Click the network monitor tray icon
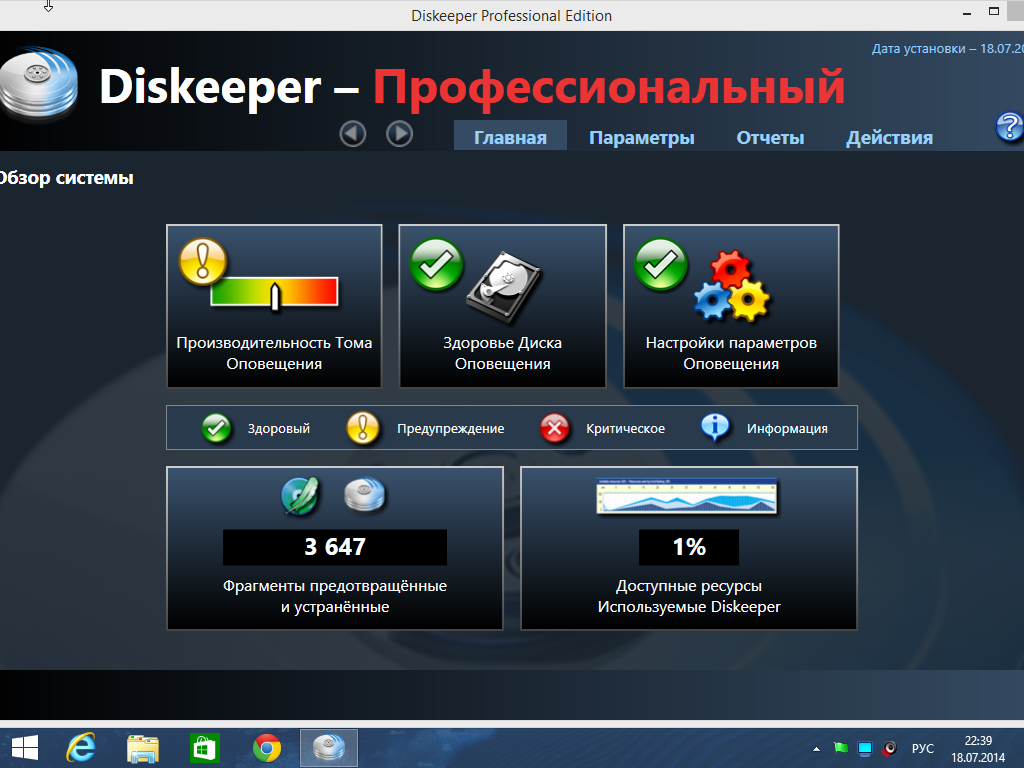Viewport: 1024px width, 768px height. (x=865, y=748)
